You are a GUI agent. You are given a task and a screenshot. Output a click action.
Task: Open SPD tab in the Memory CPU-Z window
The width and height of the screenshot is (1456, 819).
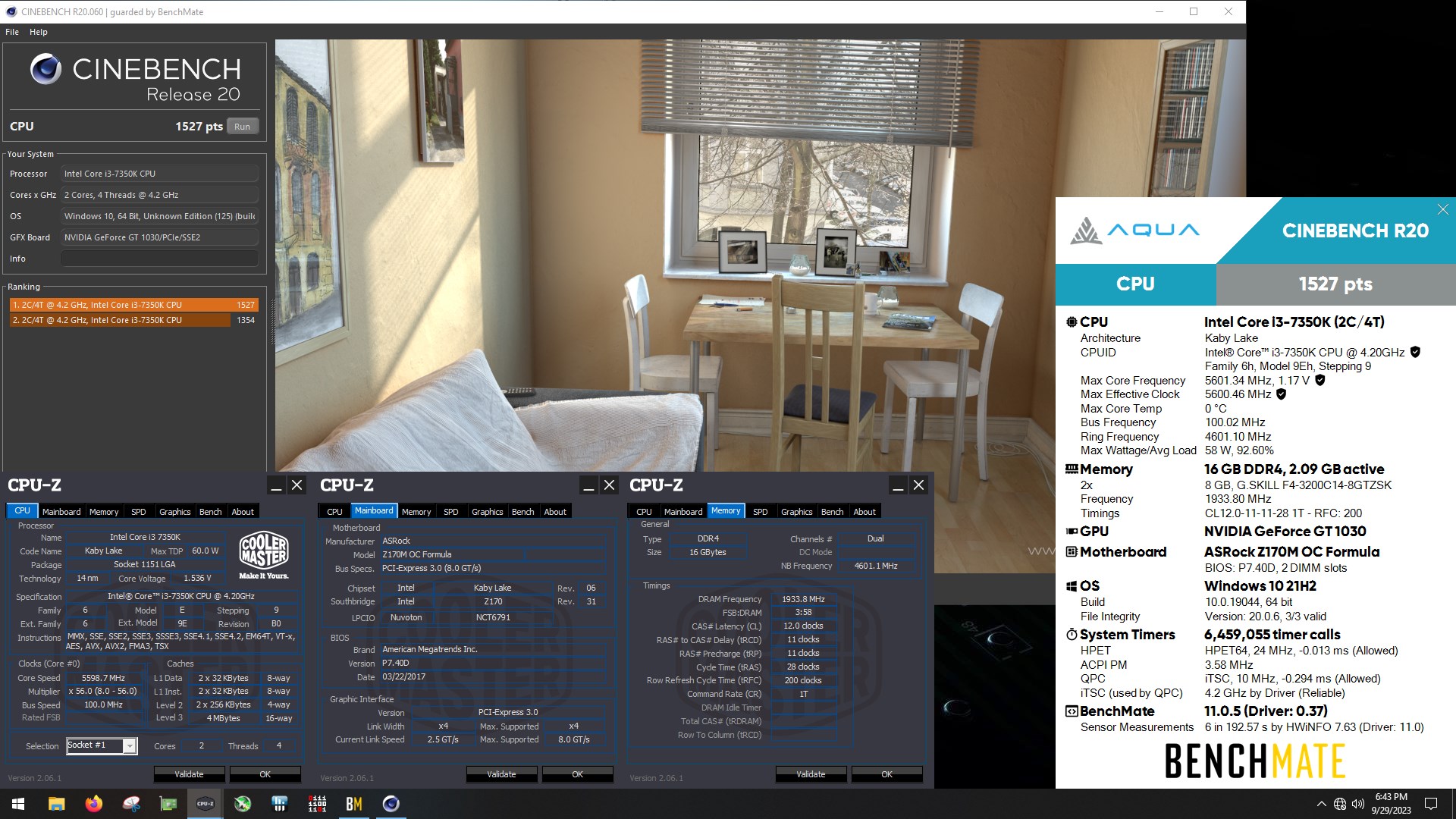(x=761, y=512)
